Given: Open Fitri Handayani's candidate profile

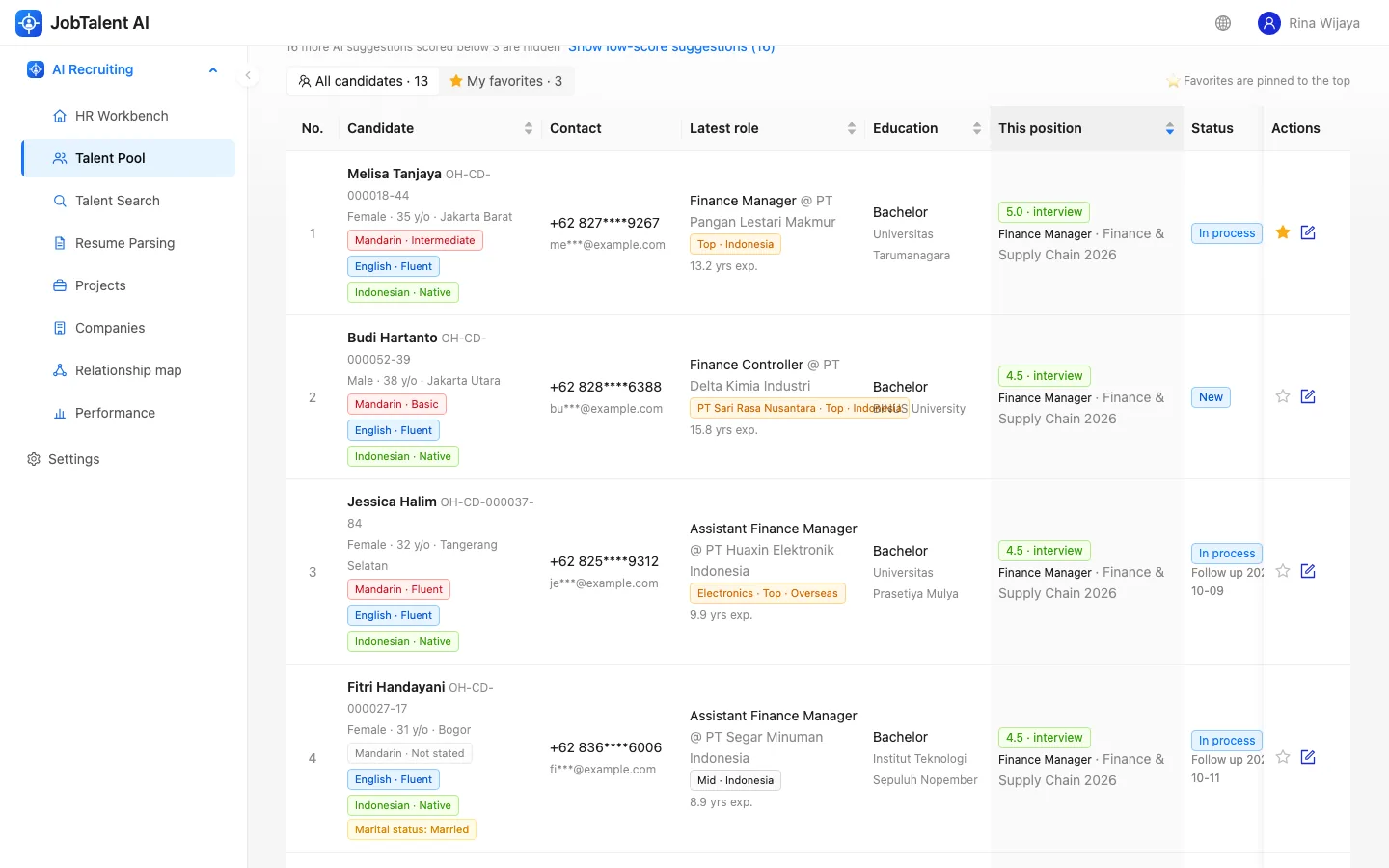Looking at the screenshot, I should 396,687.
